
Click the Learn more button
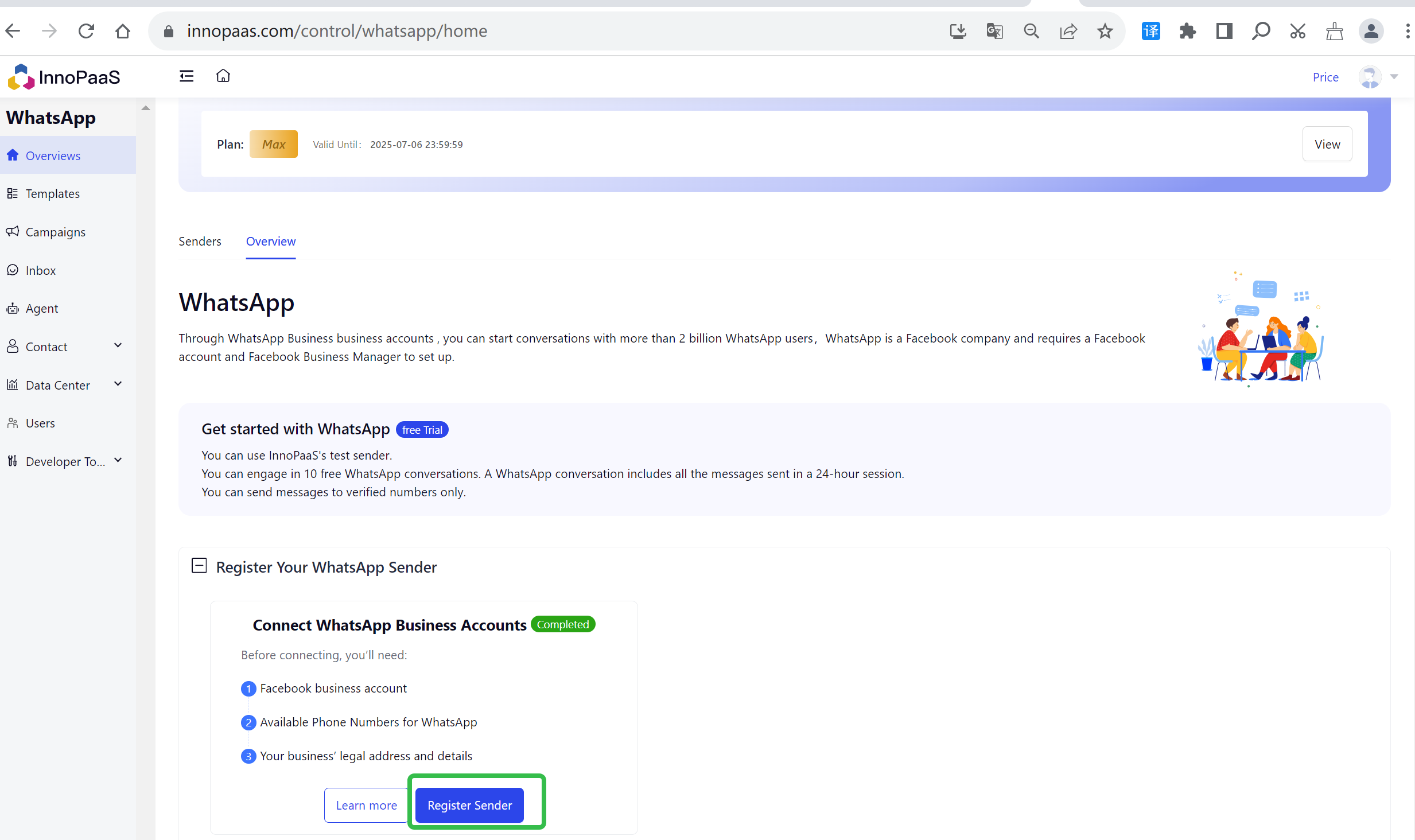(x=366, y=805)
